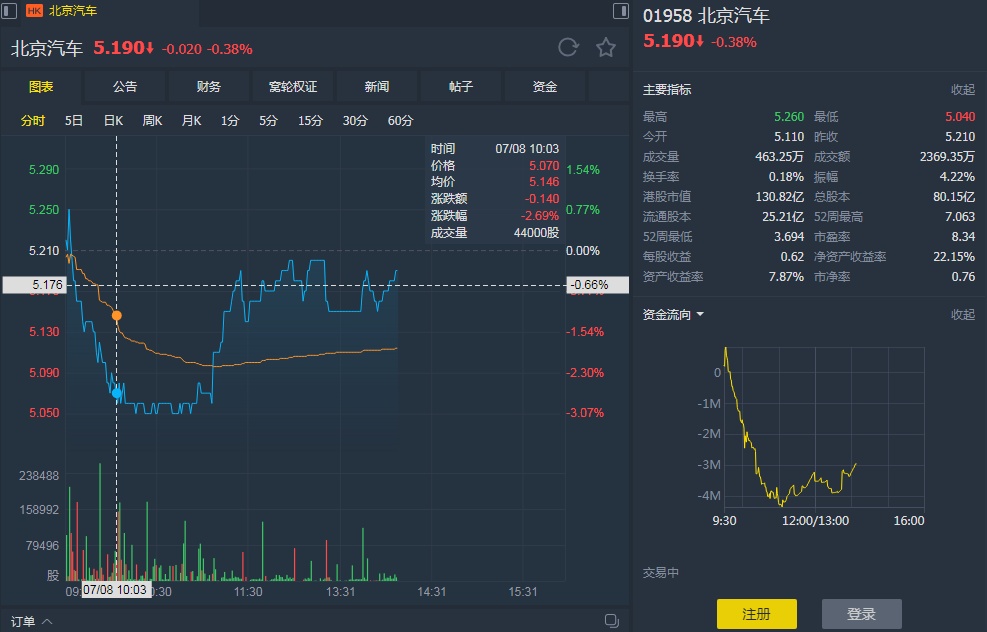Click the blue price marker on chart
Viewport: 987px width, 632px height.
[116, 393]
